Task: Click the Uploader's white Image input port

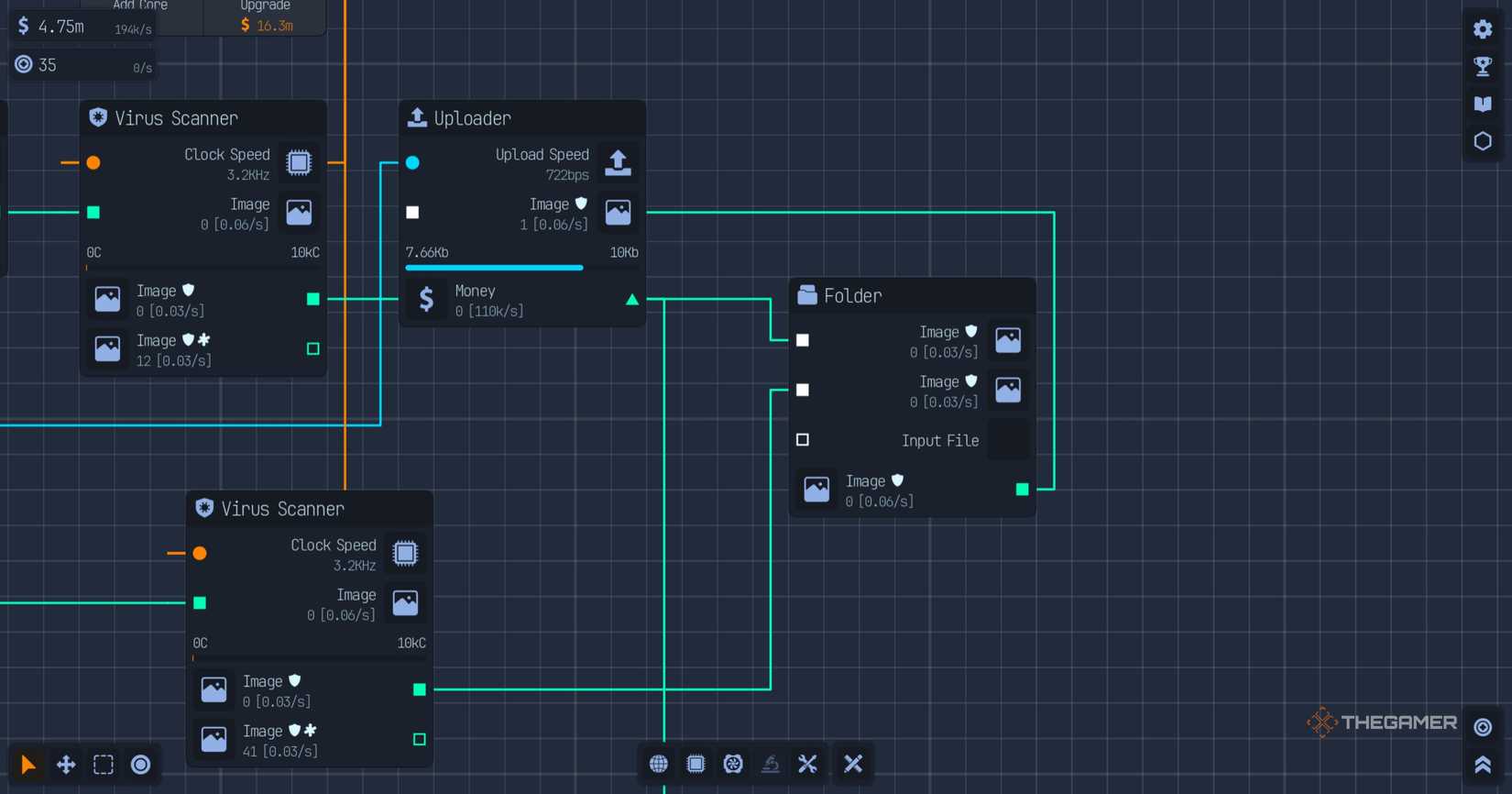Action: (x=413, y=213)
